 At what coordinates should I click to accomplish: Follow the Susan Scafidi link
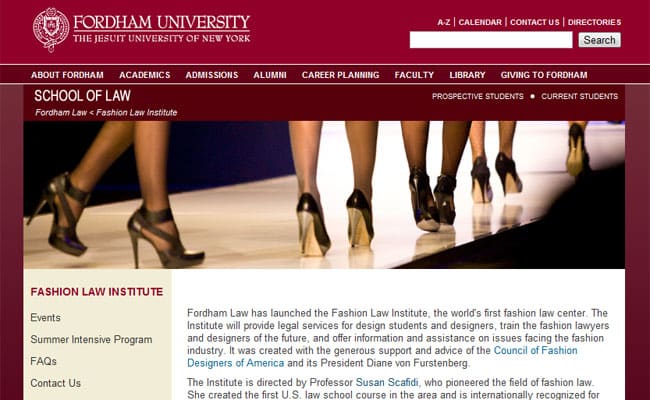coord(387,382)
